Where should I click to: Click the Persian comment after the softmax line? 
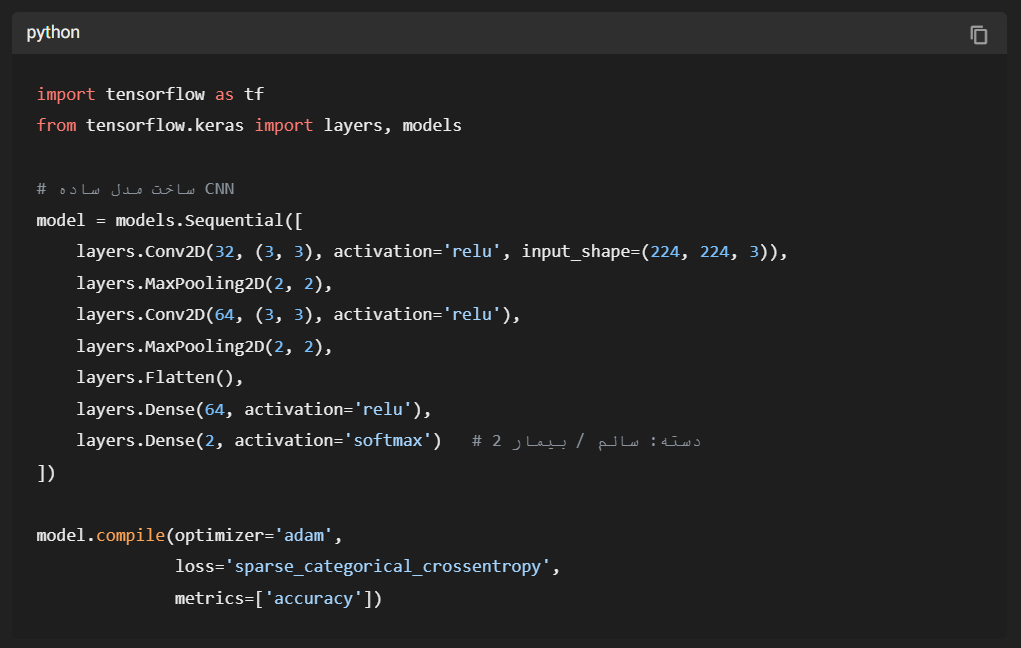pyautogui.click(x=586, y=441)
